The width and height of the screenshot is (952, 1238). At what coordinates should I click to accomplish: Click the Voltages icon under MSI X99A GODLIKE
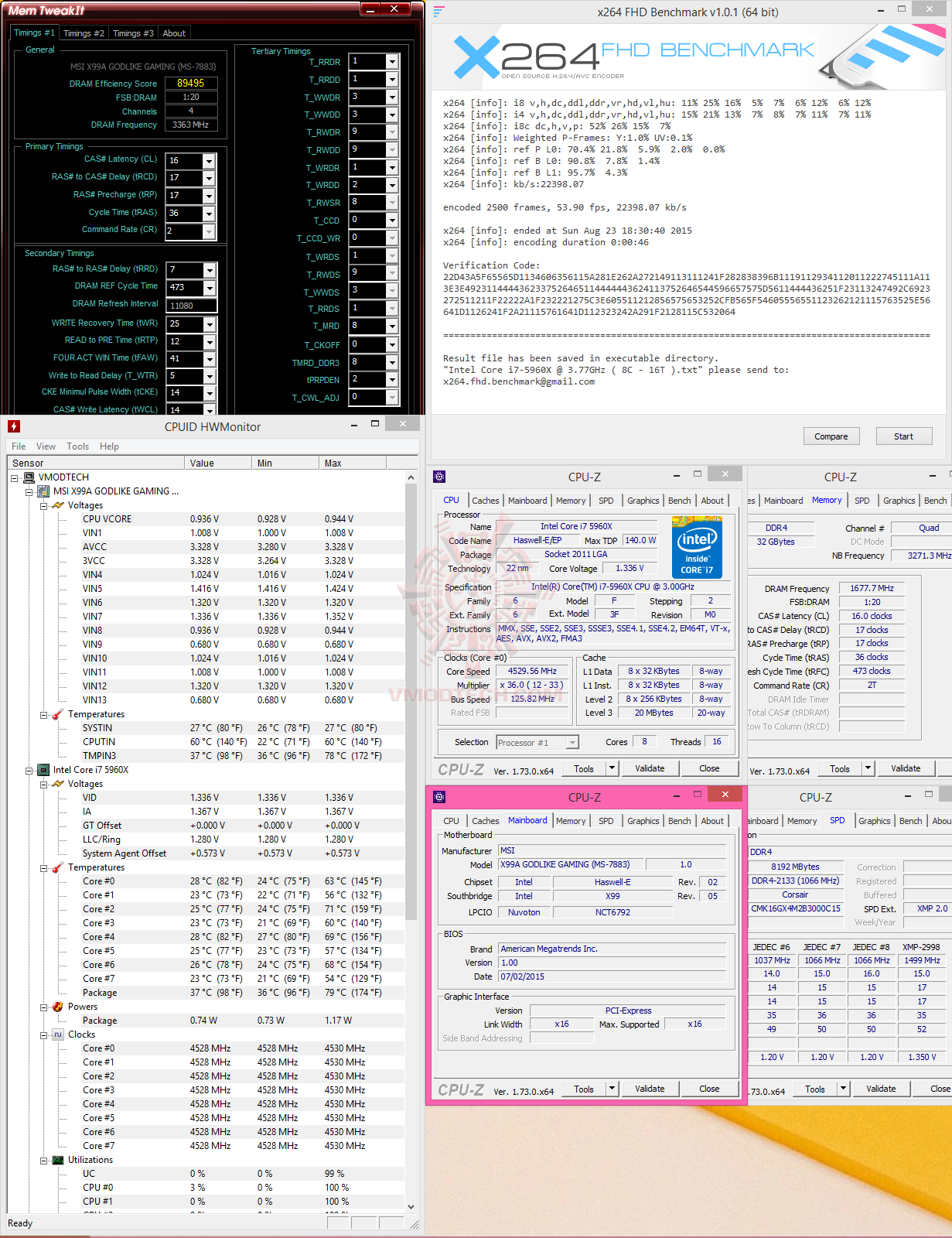[x=58, y=505]
